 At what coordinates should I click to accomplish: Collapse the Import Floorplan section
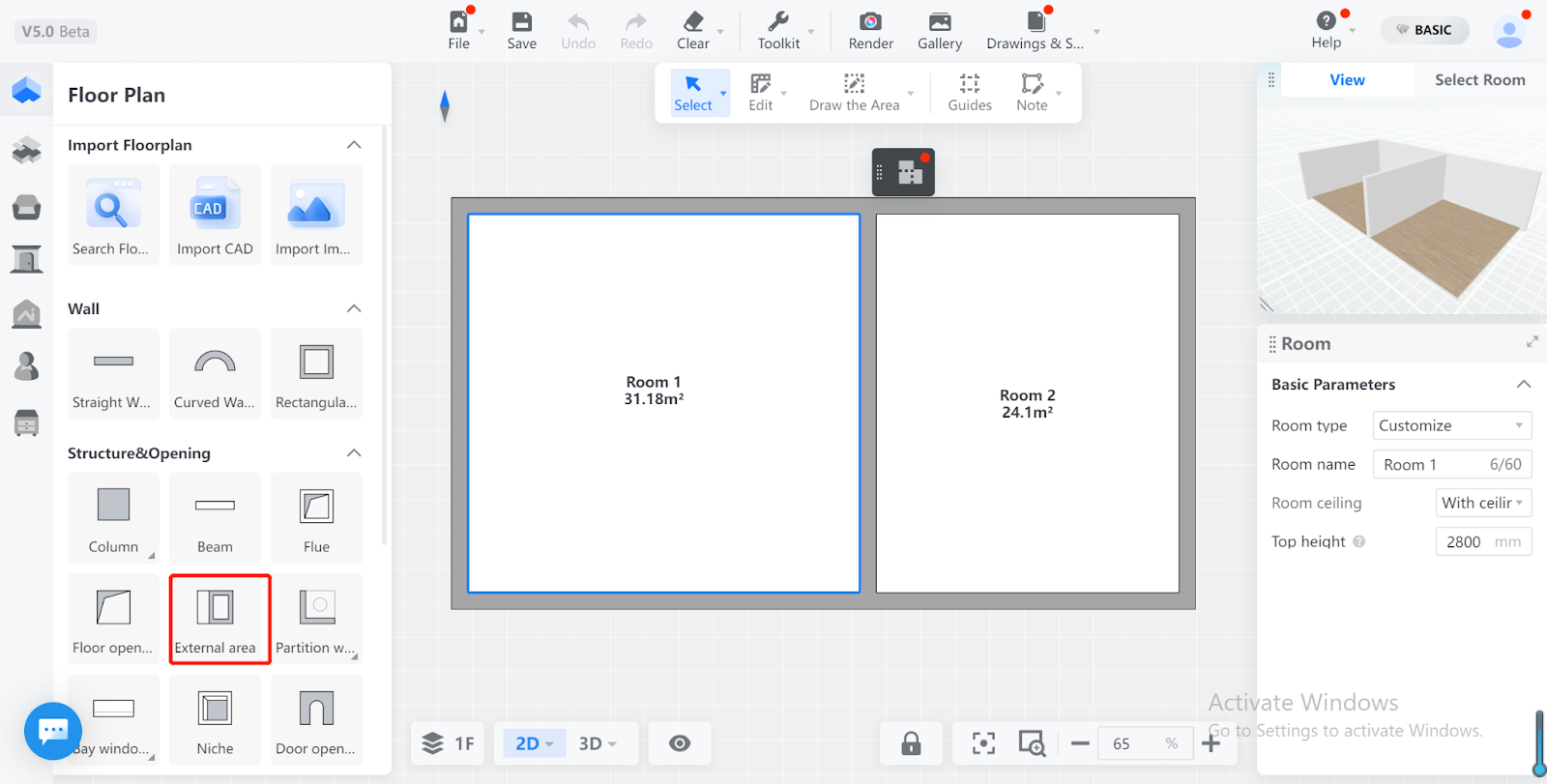pos(354,145)
